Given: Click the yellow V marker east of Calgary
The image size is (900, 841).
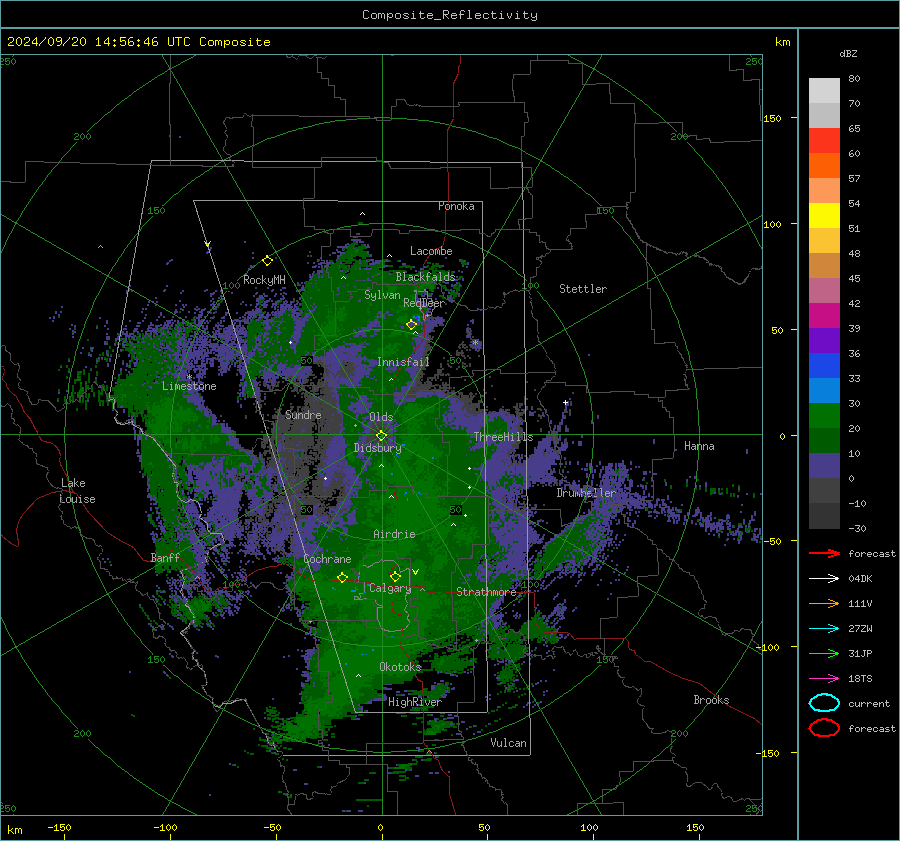Looking at the screenshot, I should pyautogui.click(x=416, y=572).
